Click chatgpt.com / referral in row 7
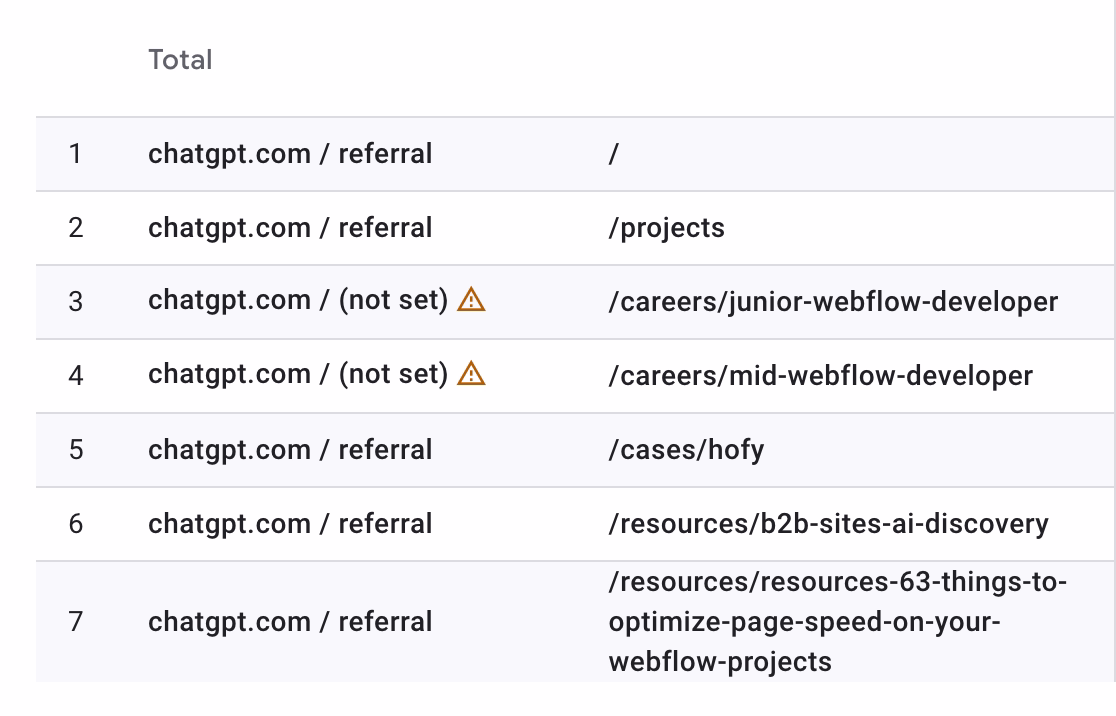Viewport: 1116px width, 716px height. (x=290, y=622)
